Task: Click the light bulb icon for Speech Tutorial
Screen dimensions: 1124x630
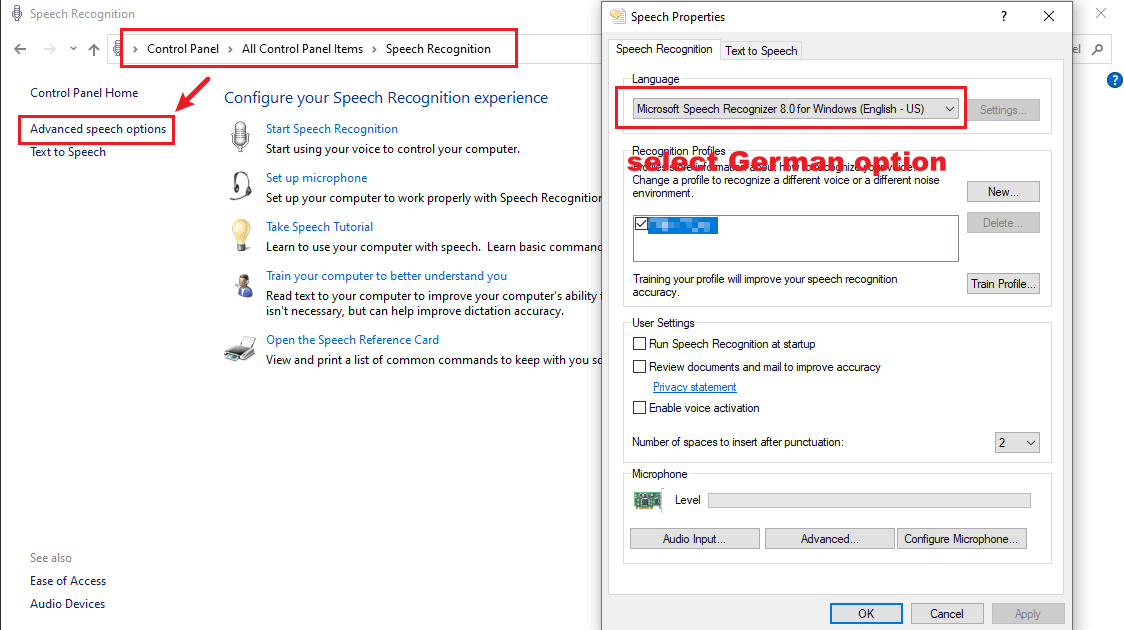Action: (242, 235)
